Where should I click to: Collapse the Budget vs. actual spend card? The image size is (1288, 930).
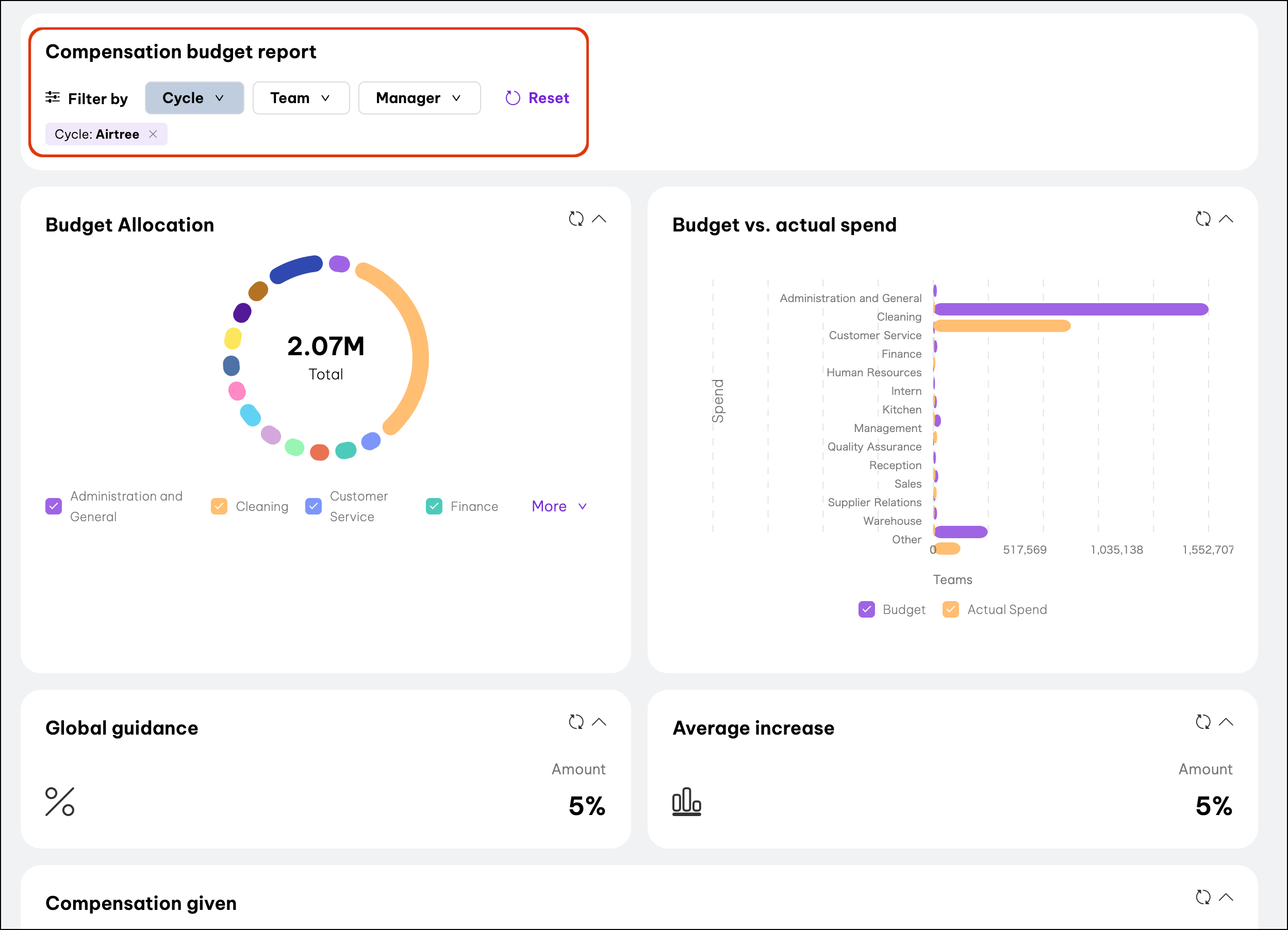pyautogui.click(x=1226, y=219)
